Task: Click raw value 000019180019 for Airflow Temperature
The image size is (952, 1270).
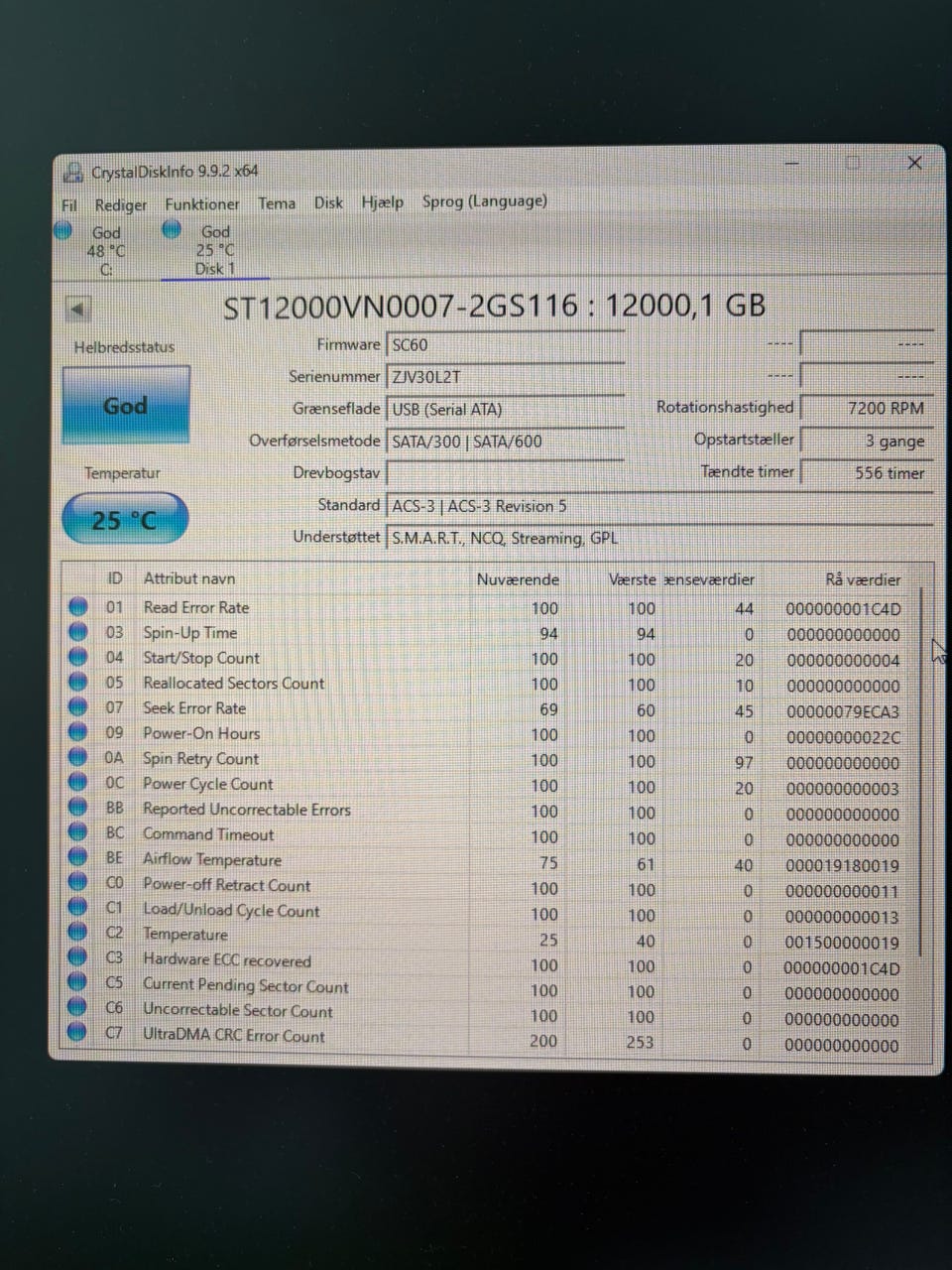Action: [843, 865]
